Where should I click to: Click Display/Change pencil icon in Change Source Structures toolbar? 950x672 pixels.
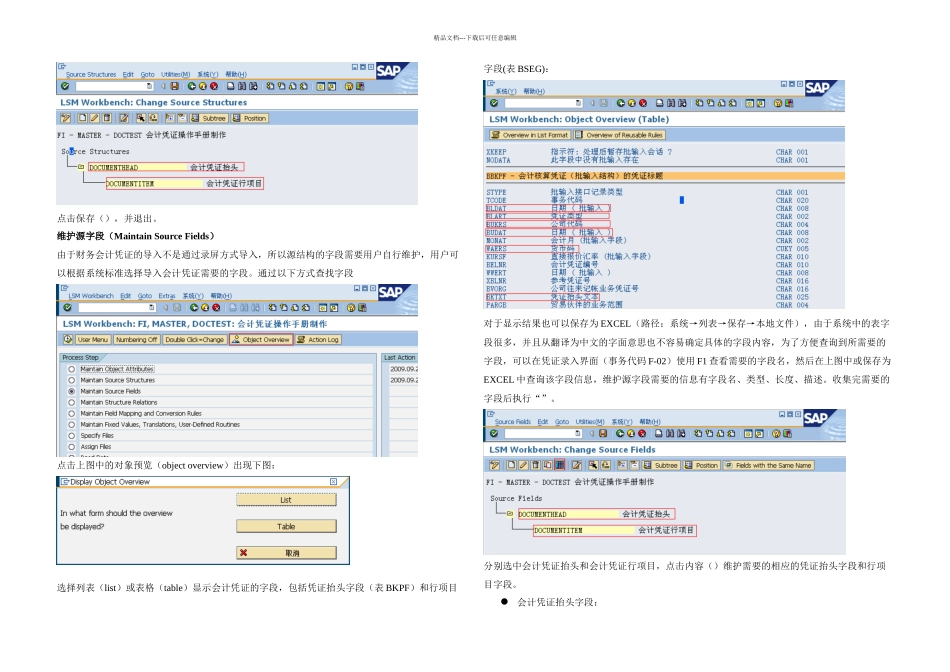tap(65, 118)
